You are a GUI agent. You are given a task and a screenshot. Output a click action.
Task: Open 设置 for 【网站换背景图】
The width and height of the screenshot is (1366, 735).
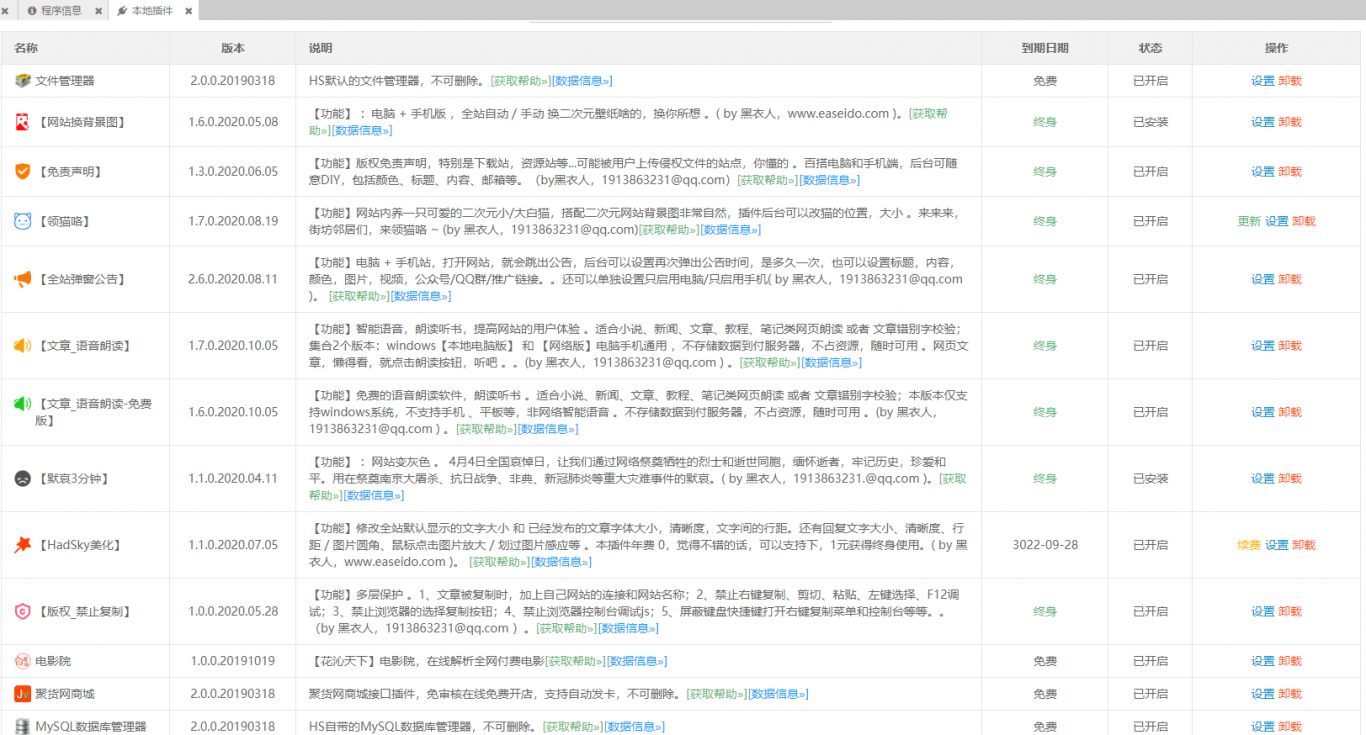[1263, 122]
